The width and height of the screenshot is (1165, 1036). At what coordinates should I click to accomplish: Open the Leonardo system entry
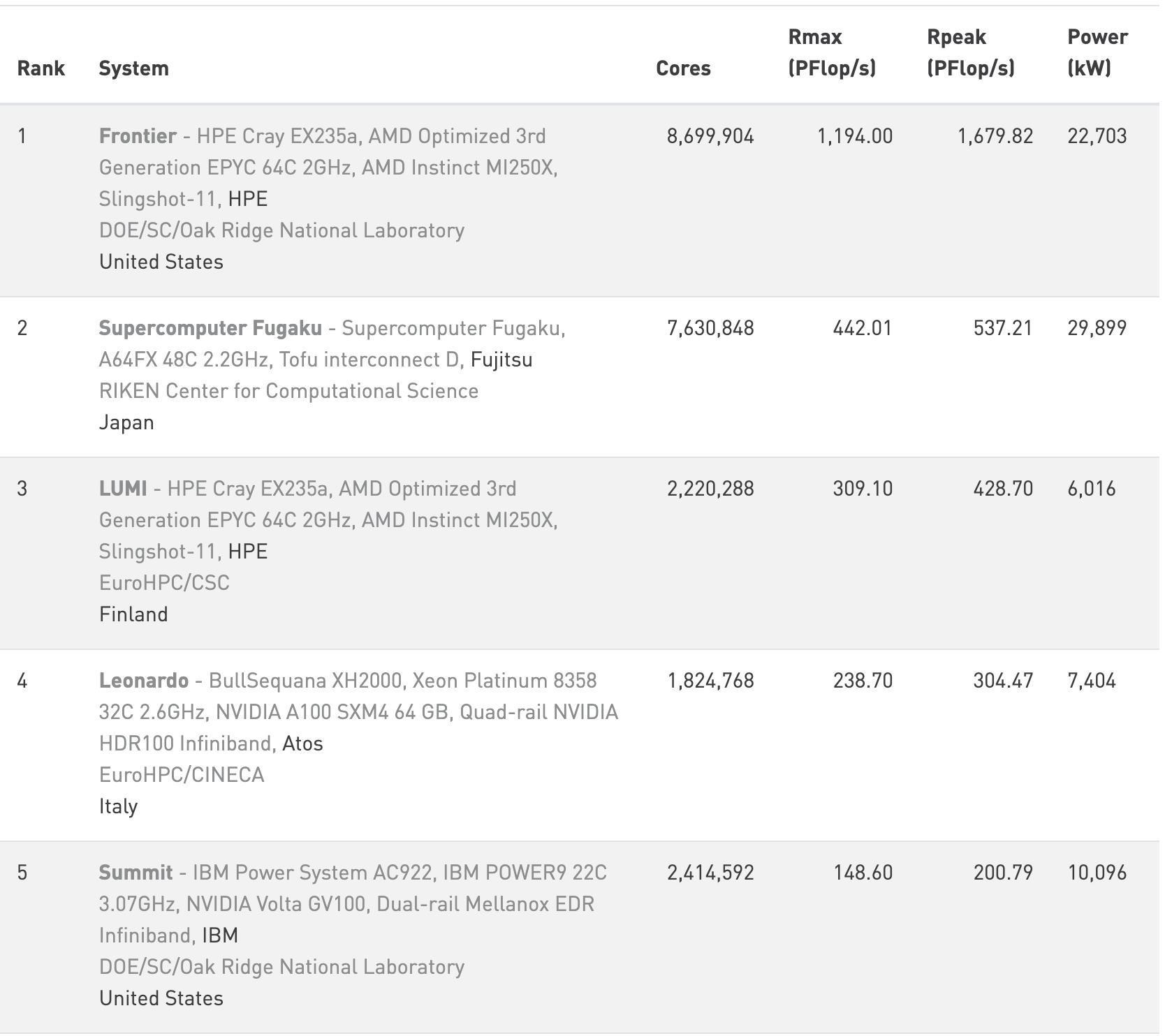point(144,681)
